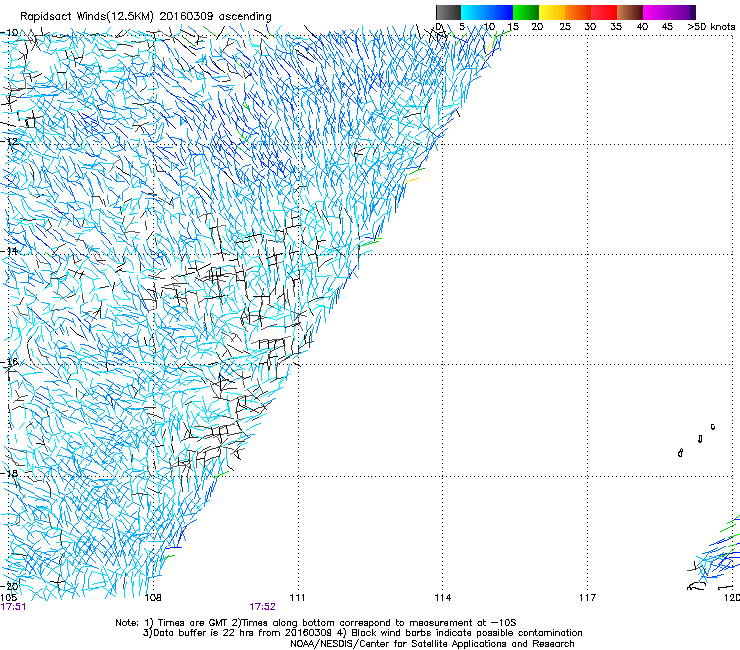Select the orange 25-30 knots legend segment
The width and height of the screenshot is (740, 650).
(578, 12)
